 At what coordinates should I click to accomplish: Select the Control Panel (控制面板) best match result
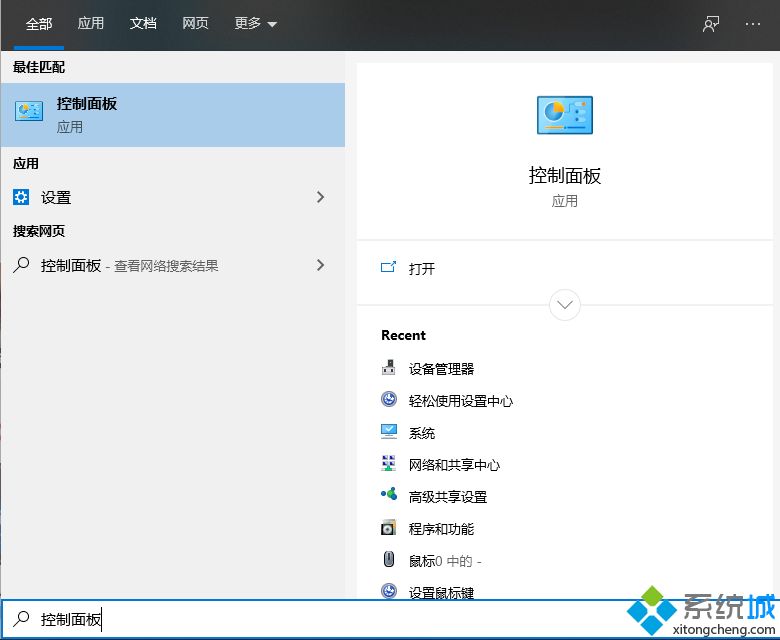[x=172, y=114]
